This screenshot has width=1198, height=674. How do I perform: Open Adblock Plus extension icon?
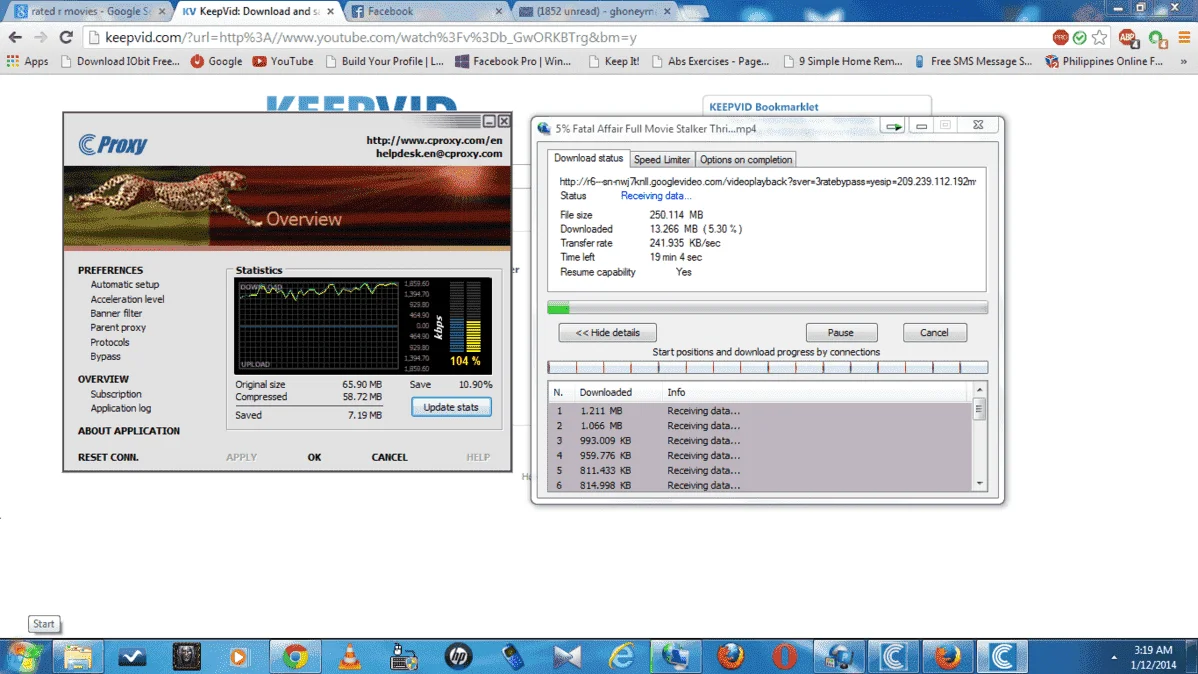coord(1128,37)
